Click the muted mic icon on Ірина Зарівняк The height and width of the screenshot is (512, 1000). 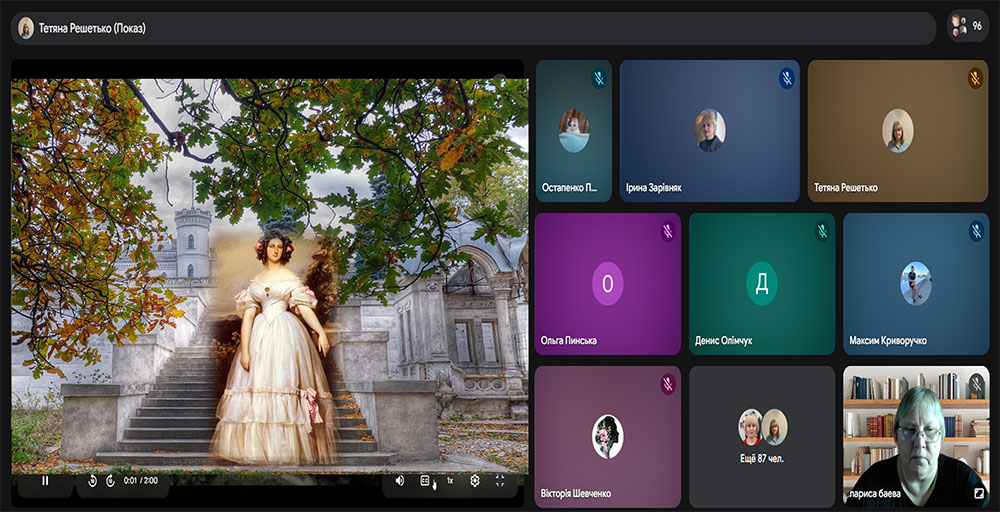tap(786, 78)
